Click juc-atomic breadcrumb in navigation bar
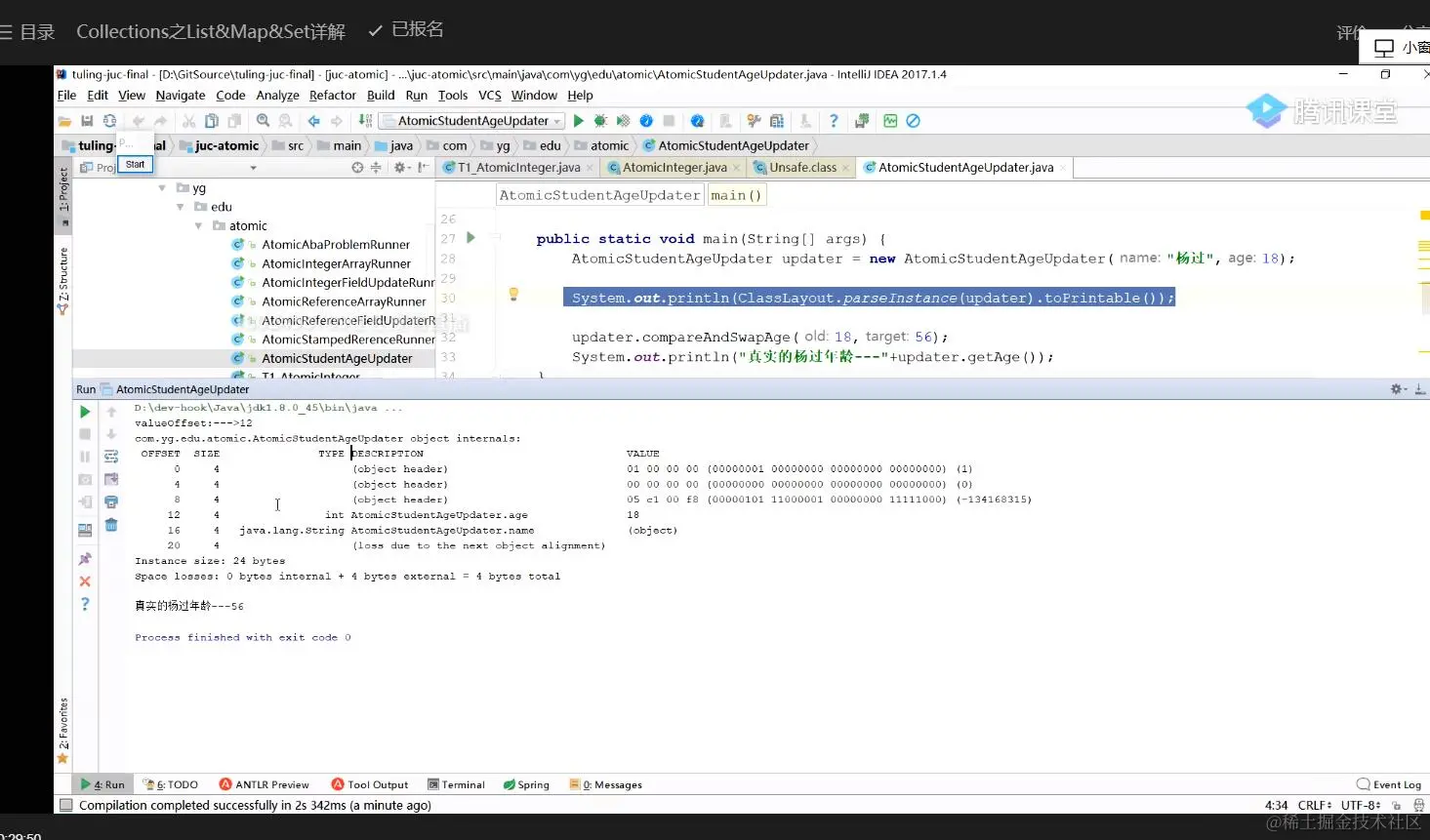This screenshot has height=840, width=1430. 219,146
